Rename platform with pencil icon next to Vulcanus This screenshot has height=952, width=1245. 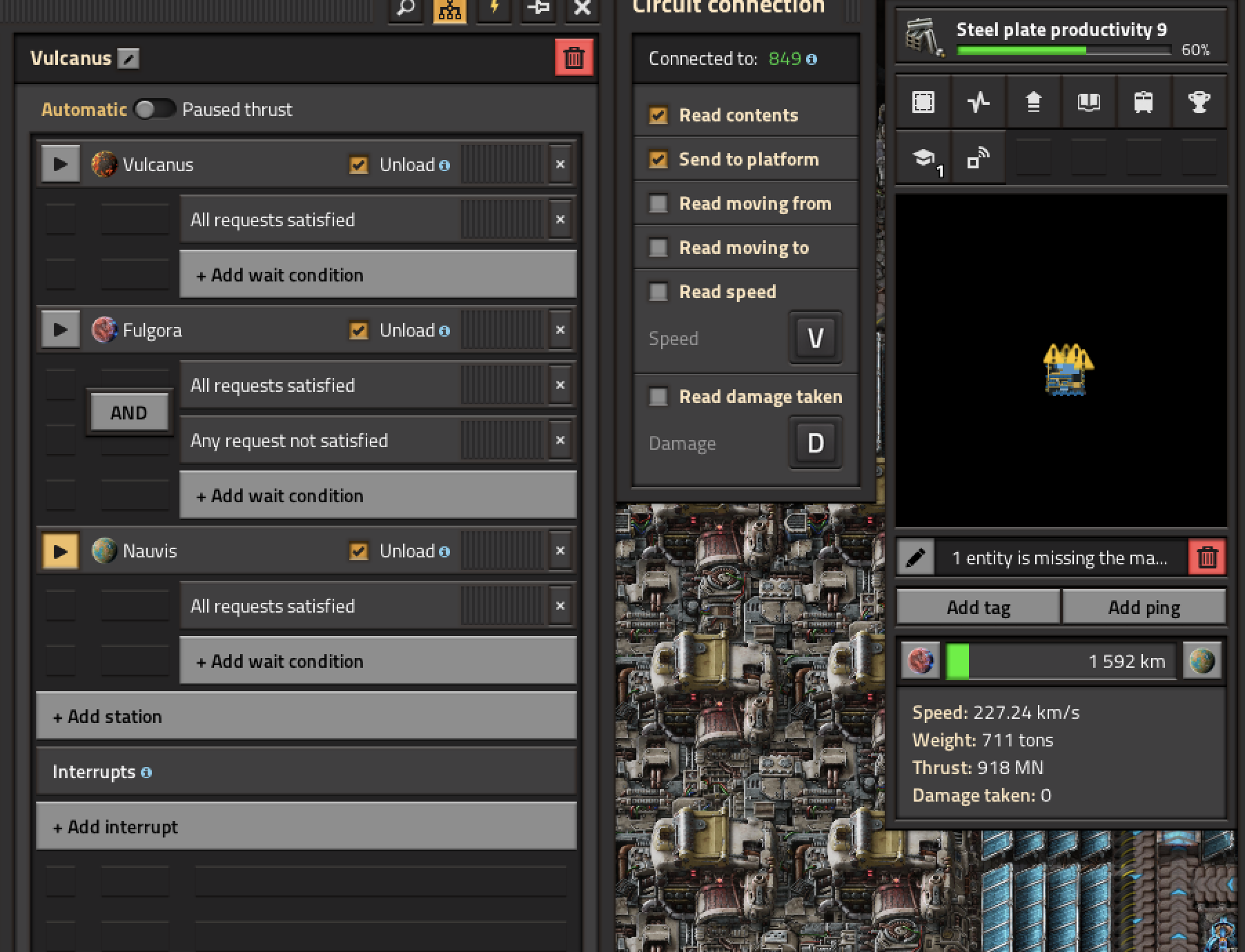coord(128,58)
